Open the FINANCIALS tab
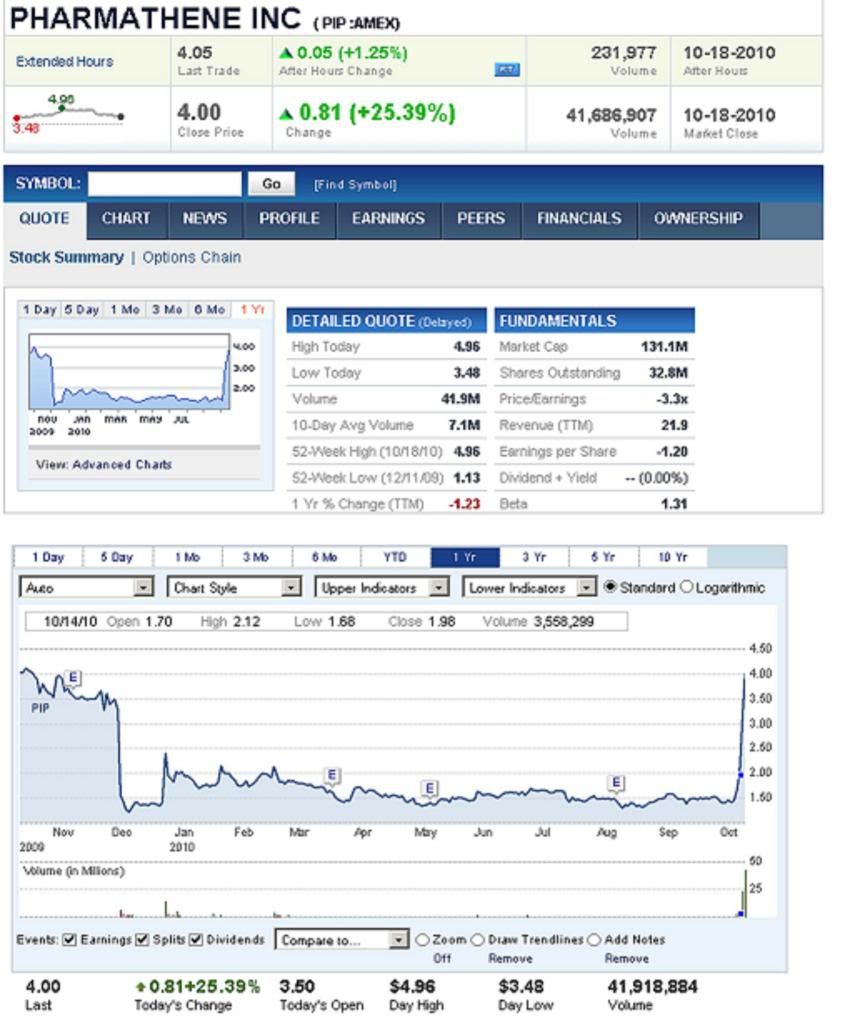Viewport: 845px width, 1023px height. tap(578, 218)
